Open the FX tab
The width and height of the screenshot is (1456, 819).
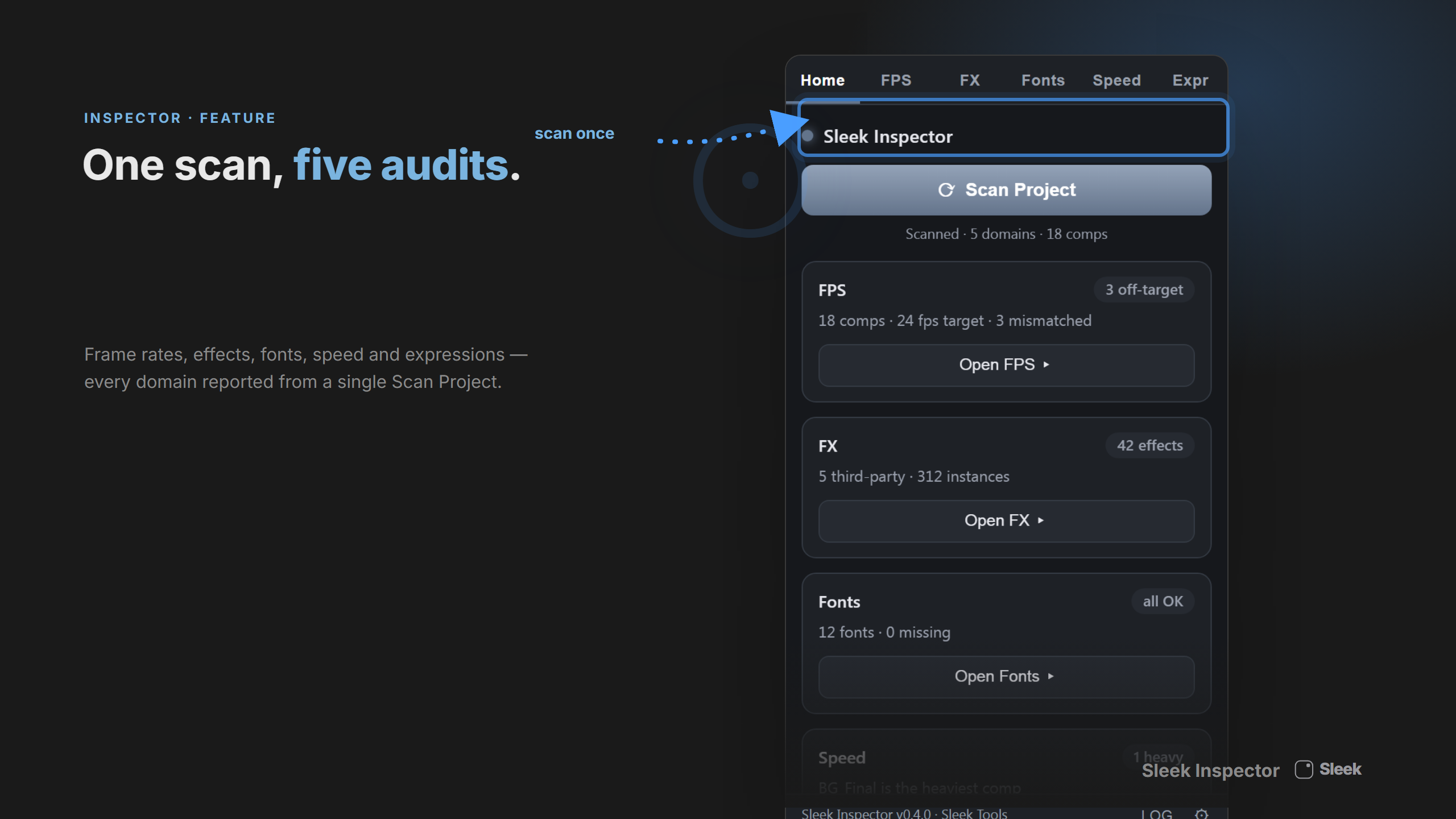pyautogui.click(x=970, y=80)
